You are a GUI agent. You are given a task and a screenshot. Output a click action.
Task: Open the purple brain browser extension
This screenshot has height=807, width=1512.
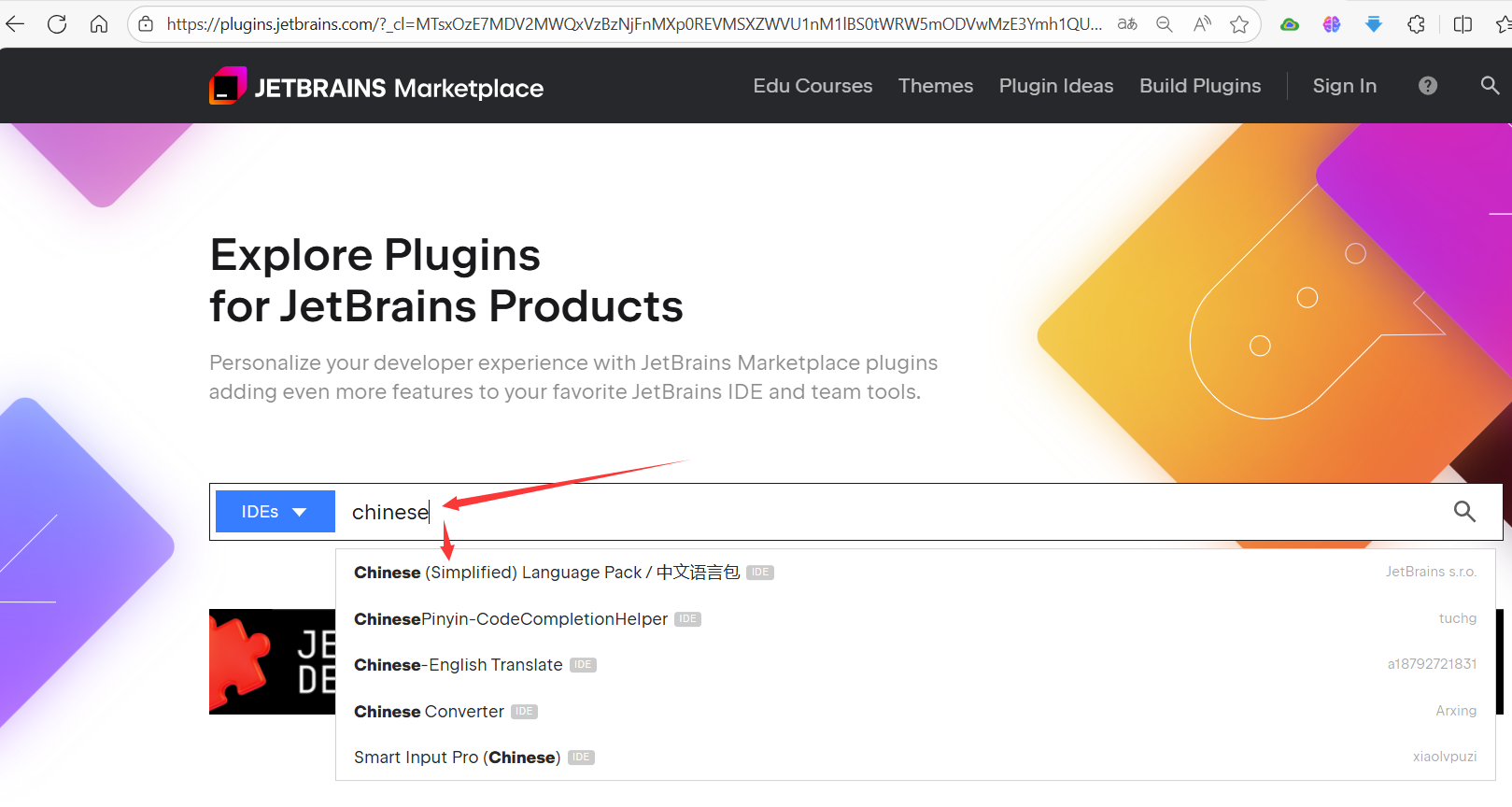pos(1332,24)
